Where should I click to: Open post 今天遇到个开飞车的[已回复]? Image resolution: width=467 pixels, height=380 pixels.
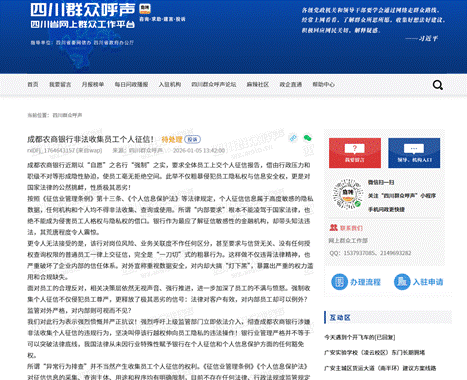[359, 337]
